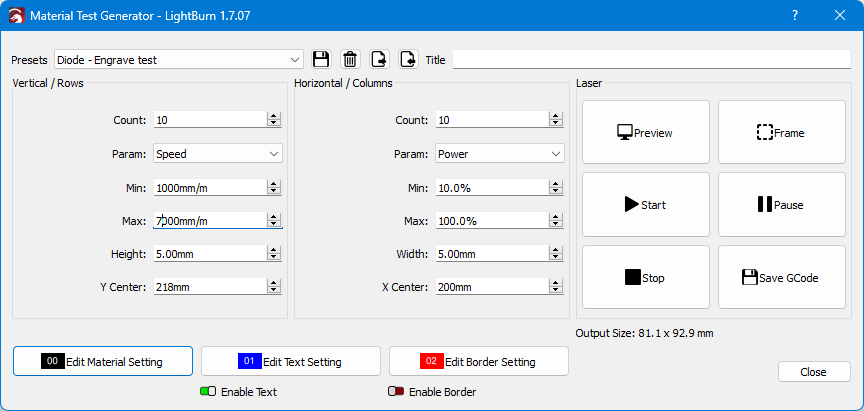The image size is (864, 411).
Task: Click the red 02 Edit Border Setting button
Action: pyautogui.click(x=478, y=361)
